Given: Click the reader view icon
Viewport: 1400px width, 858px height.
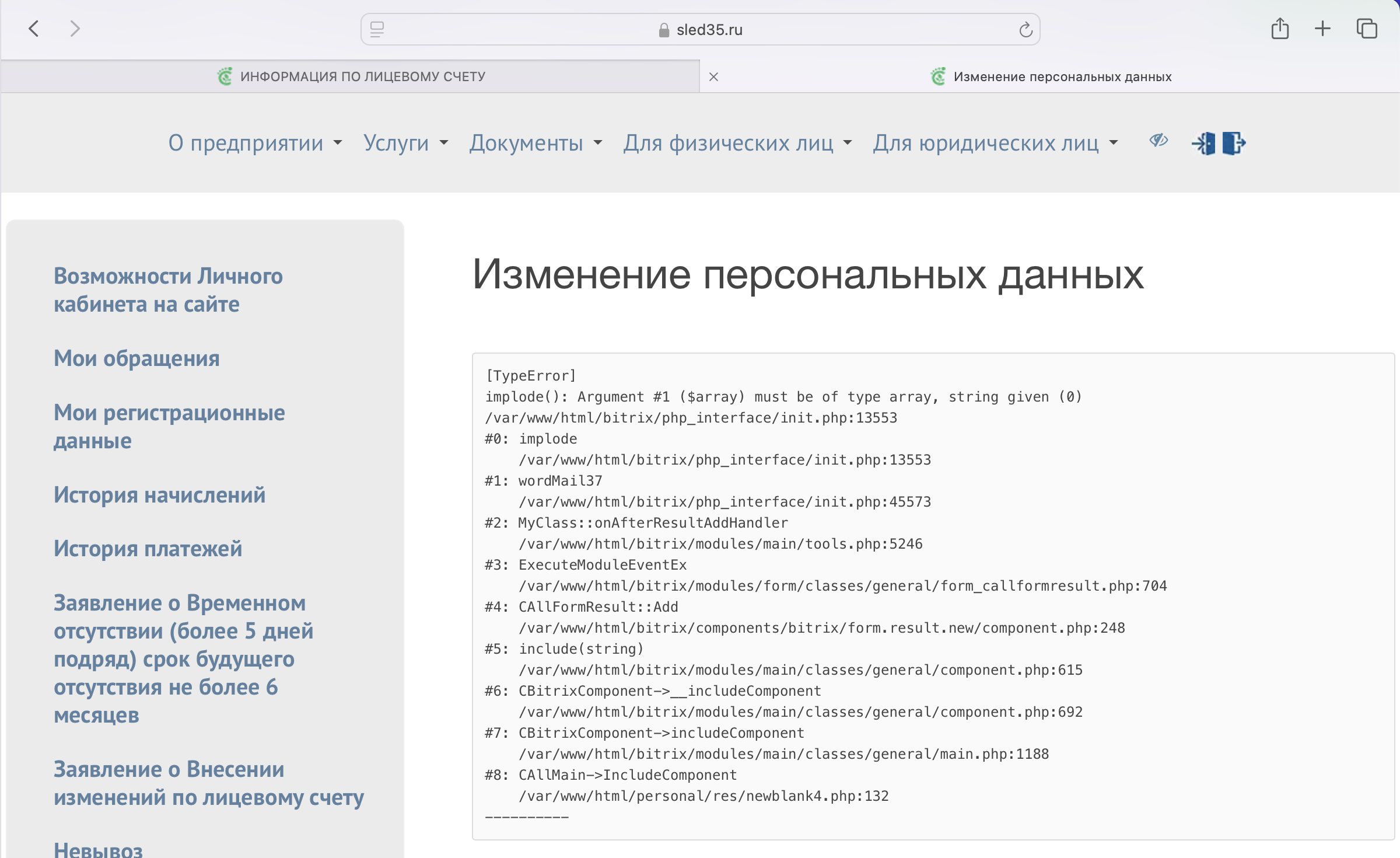Looking at the screenshot, I should pos(377,30).
